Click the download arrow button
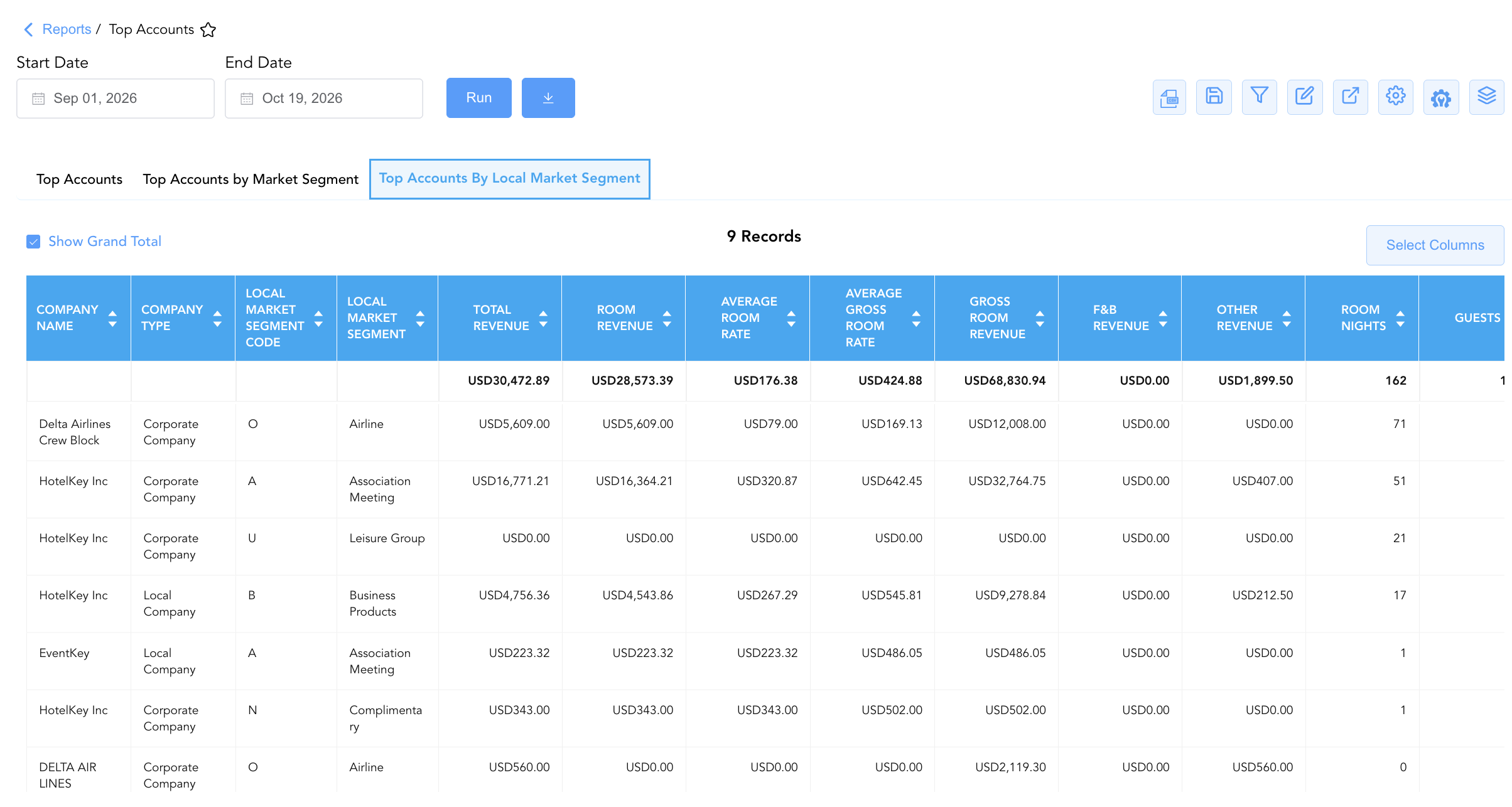 [x=548, y=98]
